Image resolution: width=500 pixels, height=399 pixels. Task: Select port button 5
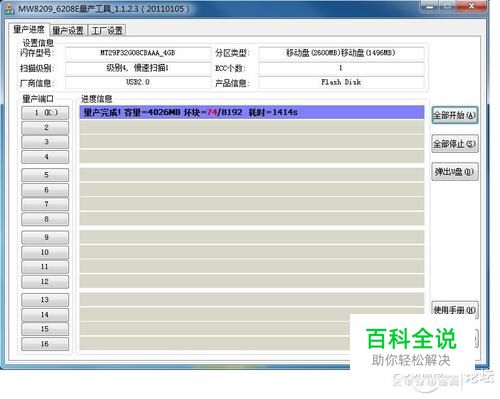[45, 175]
